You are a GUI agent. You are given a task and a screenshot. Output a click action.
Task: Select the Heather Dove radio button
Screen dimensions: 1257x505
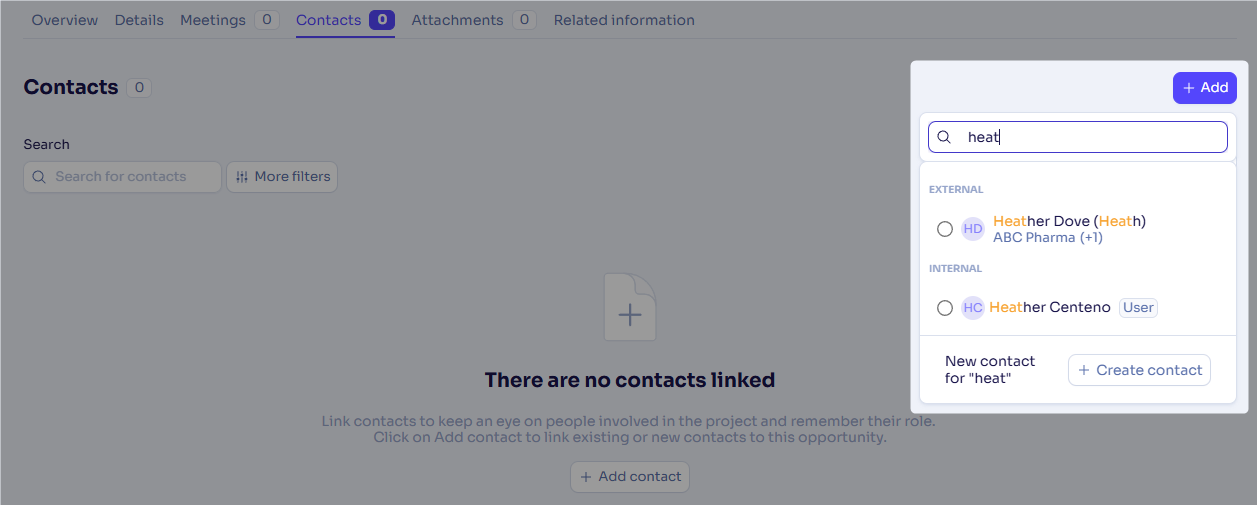tap(945, 229)
